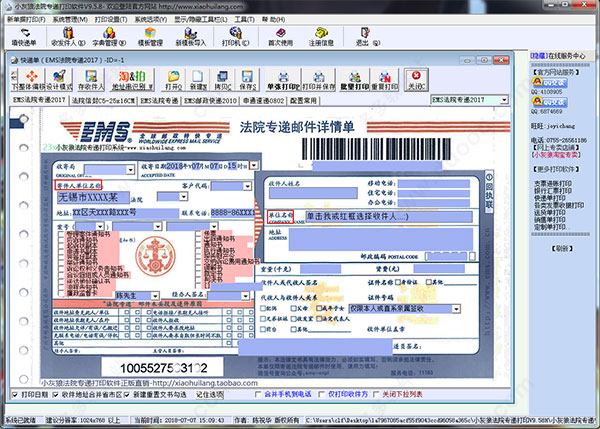Open 显示/隐藏工具栏(L) menu
600x429 pixels.
tap(201, 19)
